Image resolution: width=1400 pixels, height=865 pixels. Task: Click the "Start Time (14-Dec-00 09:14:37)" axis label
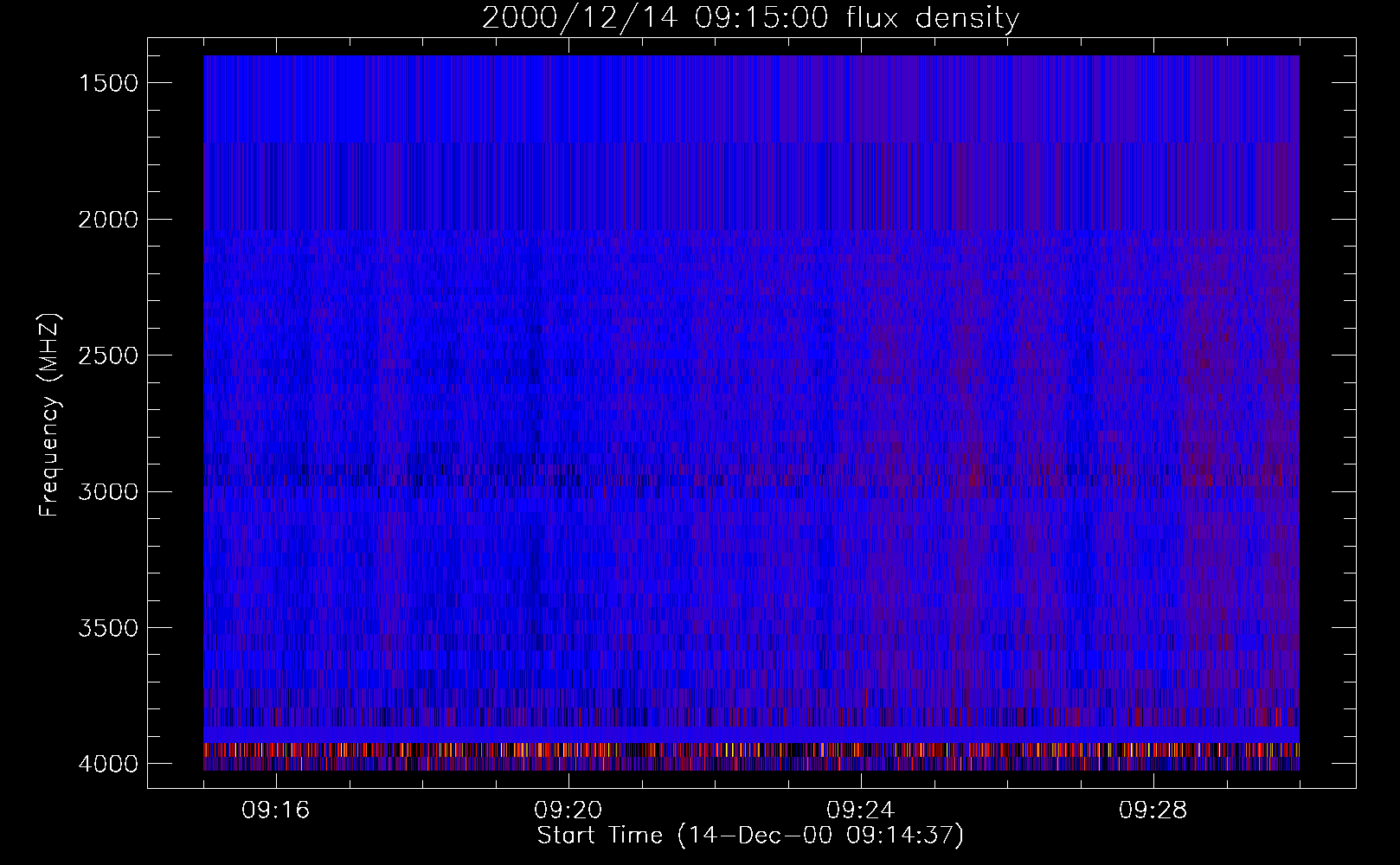[x=750, y=836]
